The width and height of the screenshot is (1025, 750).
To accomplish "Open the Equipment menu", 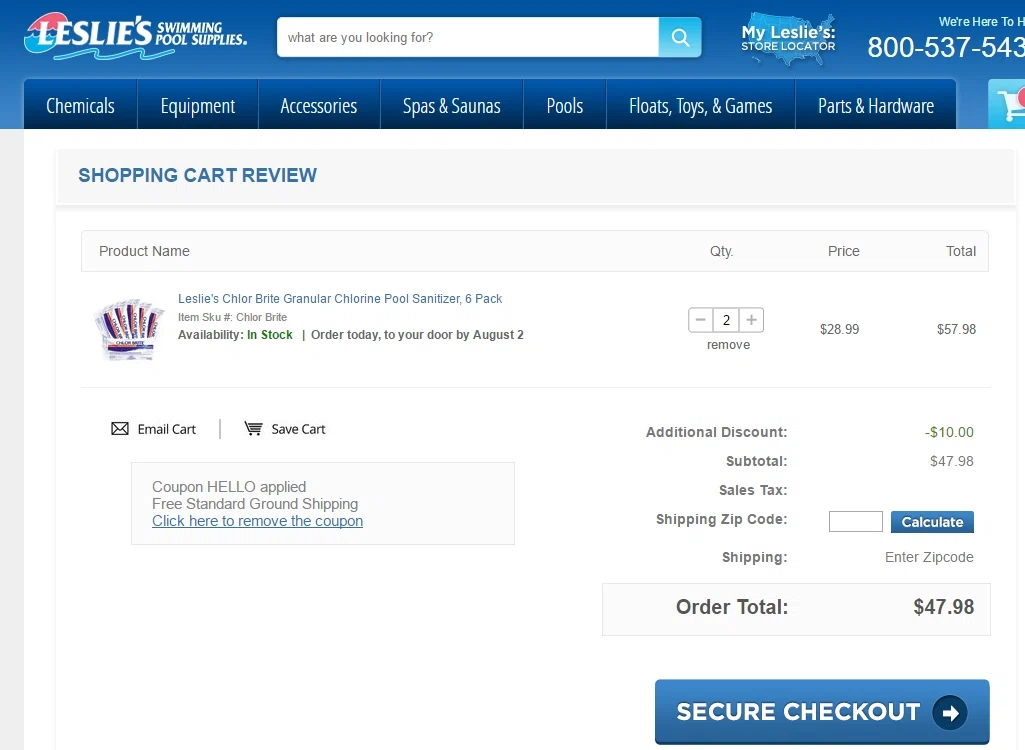I will coord(197,105).
